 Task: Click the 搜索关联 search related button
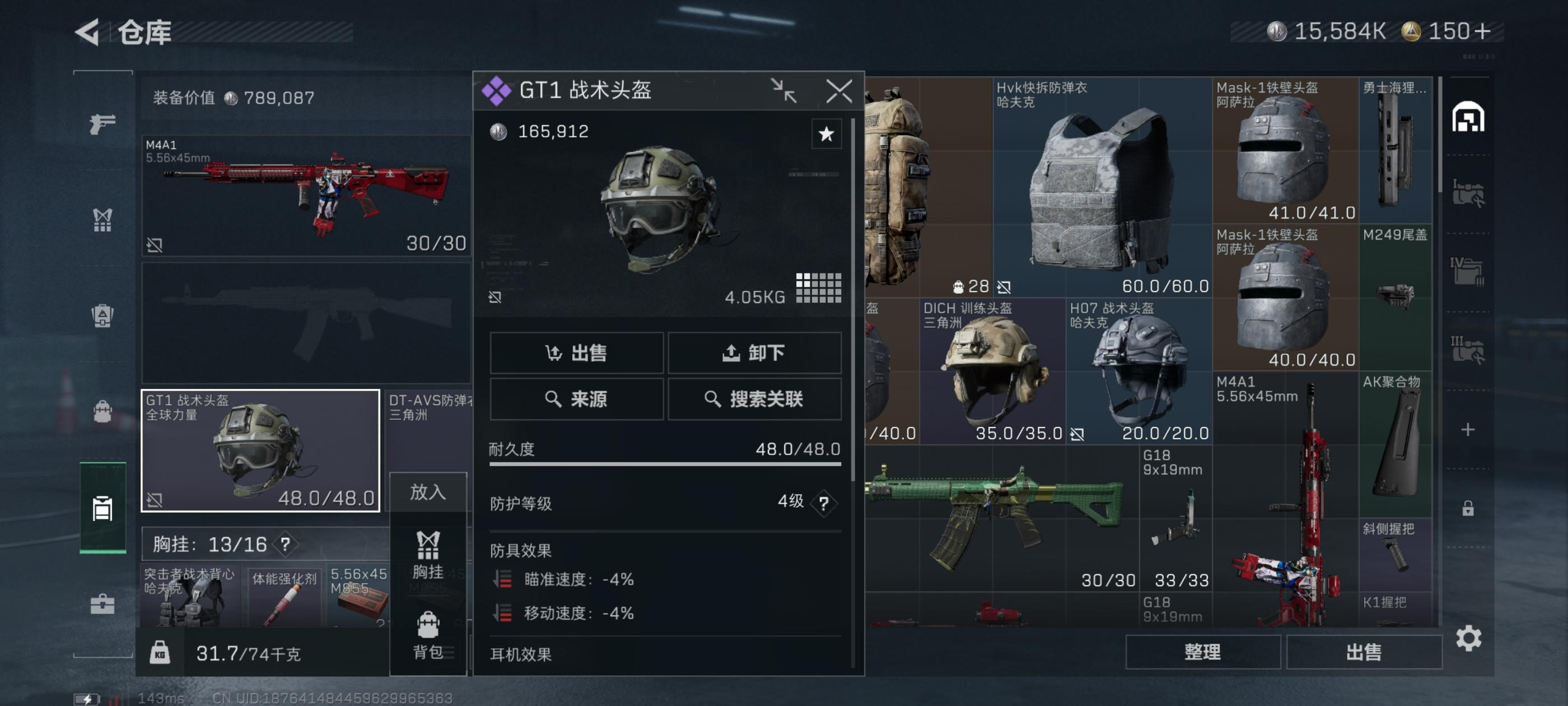pos(754,399)
